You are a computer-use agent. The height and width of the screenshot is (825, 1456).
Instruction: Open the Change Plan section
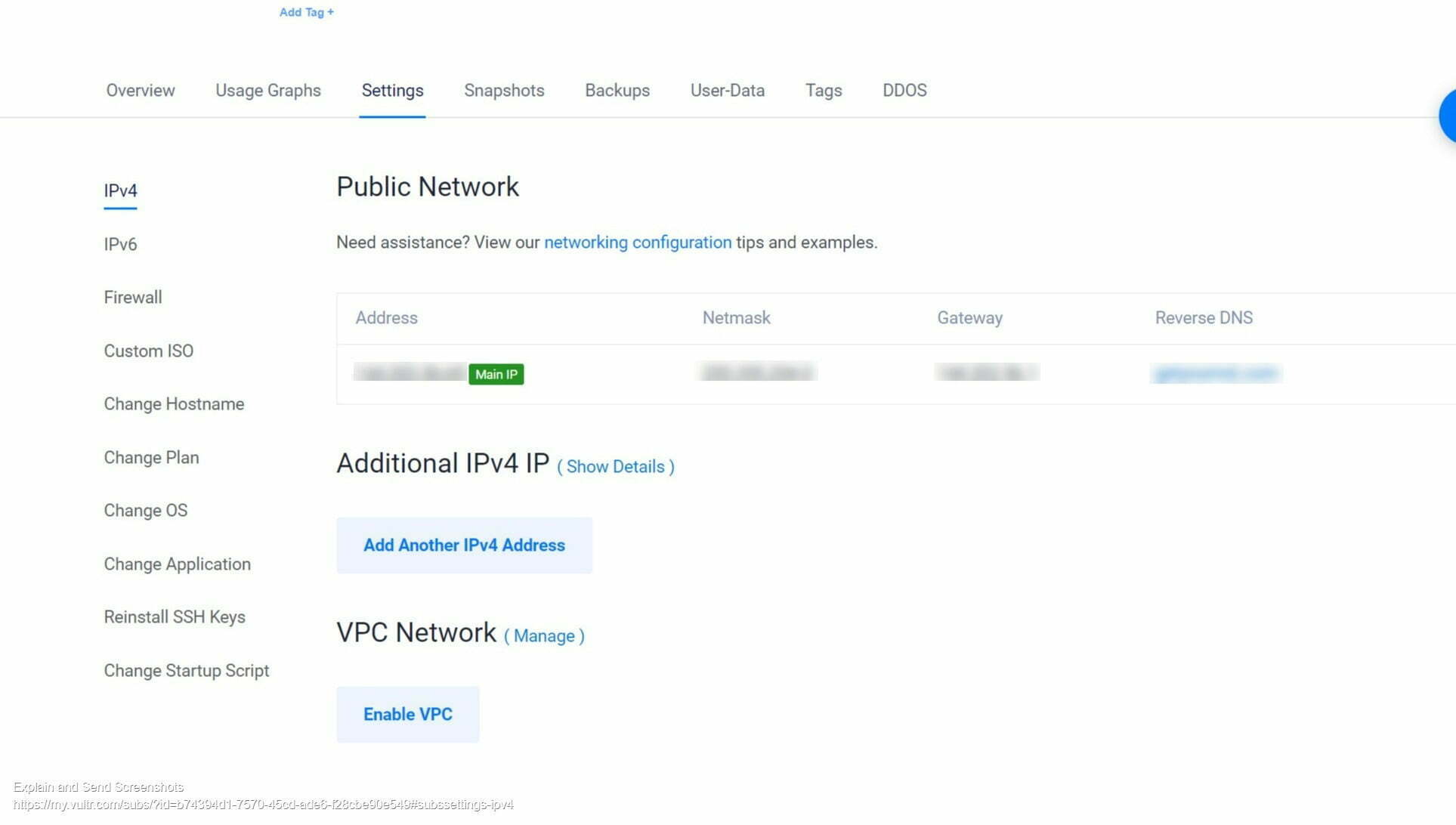(151, 457)
